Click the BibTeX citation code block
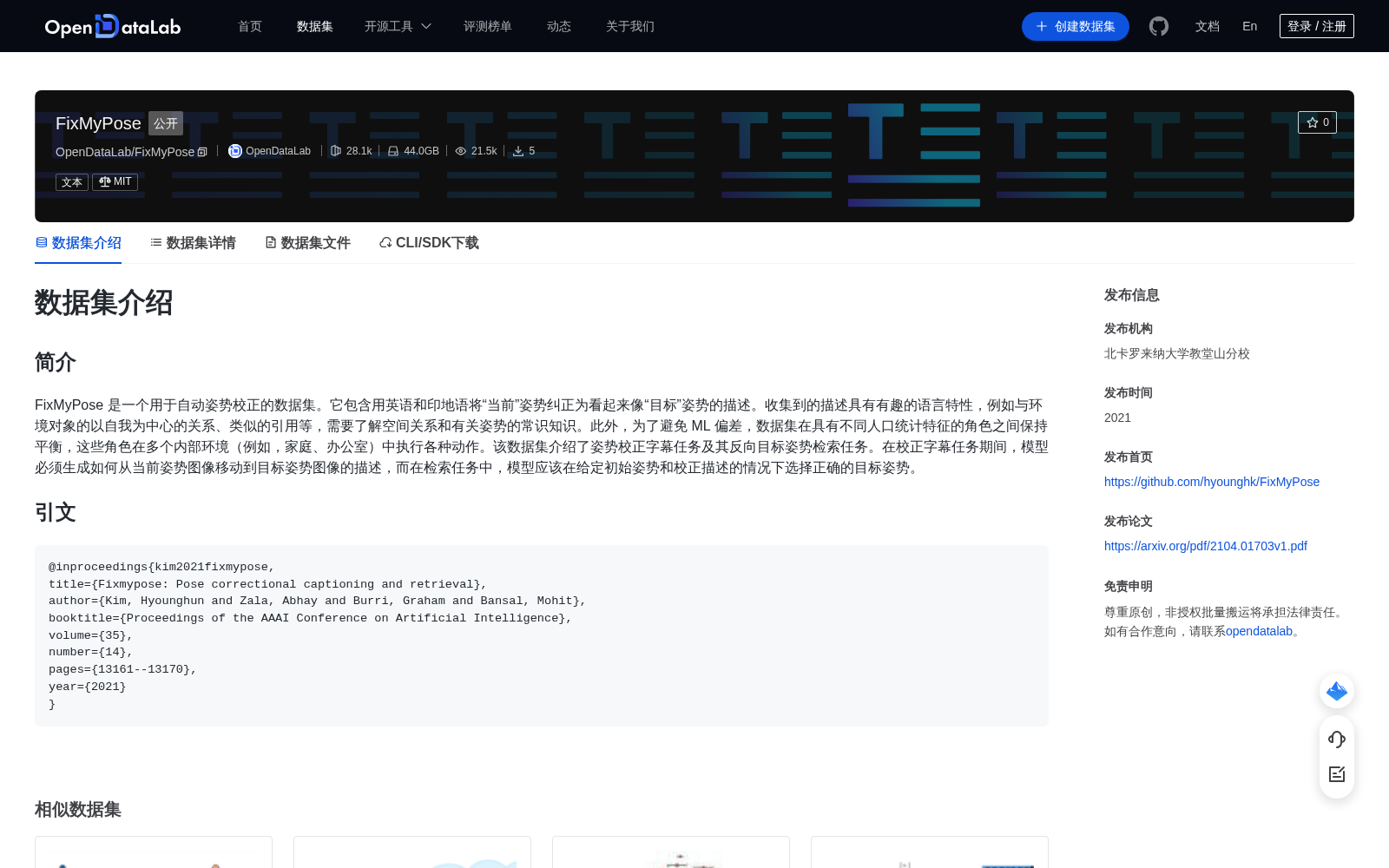1389x868 pixels. [542, 635]
